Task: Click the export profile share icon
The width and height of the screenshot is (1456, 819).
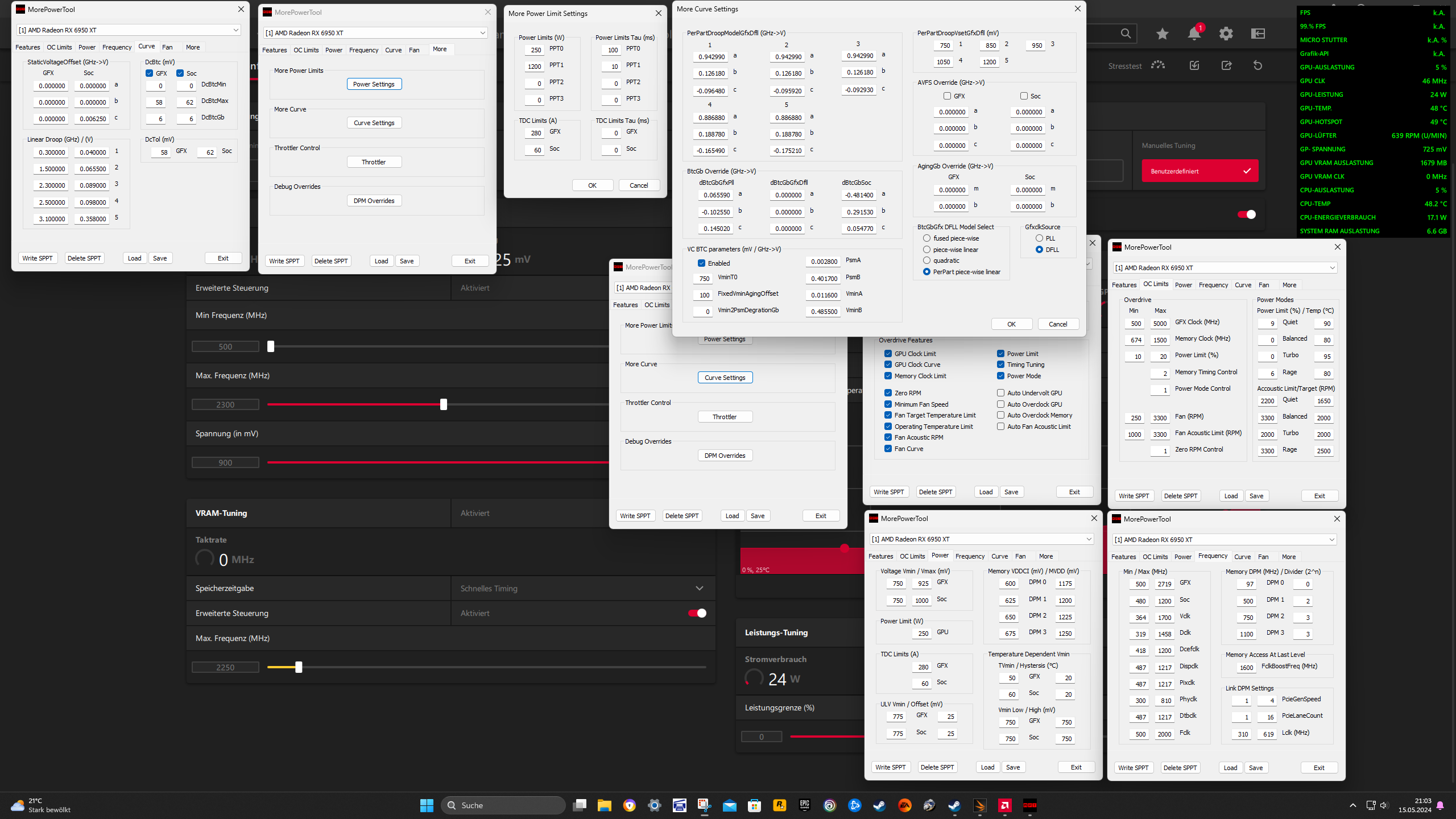Action: point(1226,65)
